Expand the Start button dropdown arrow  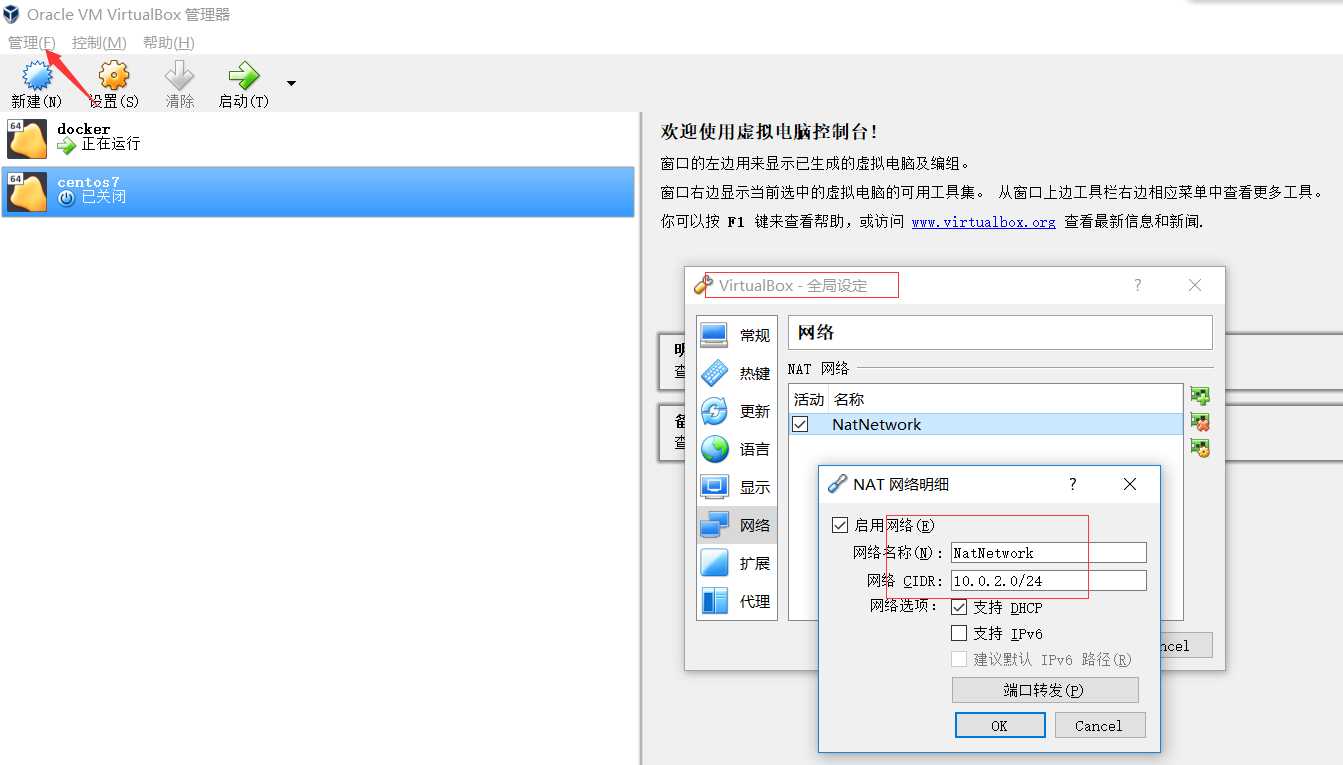(x=291, y=83)
